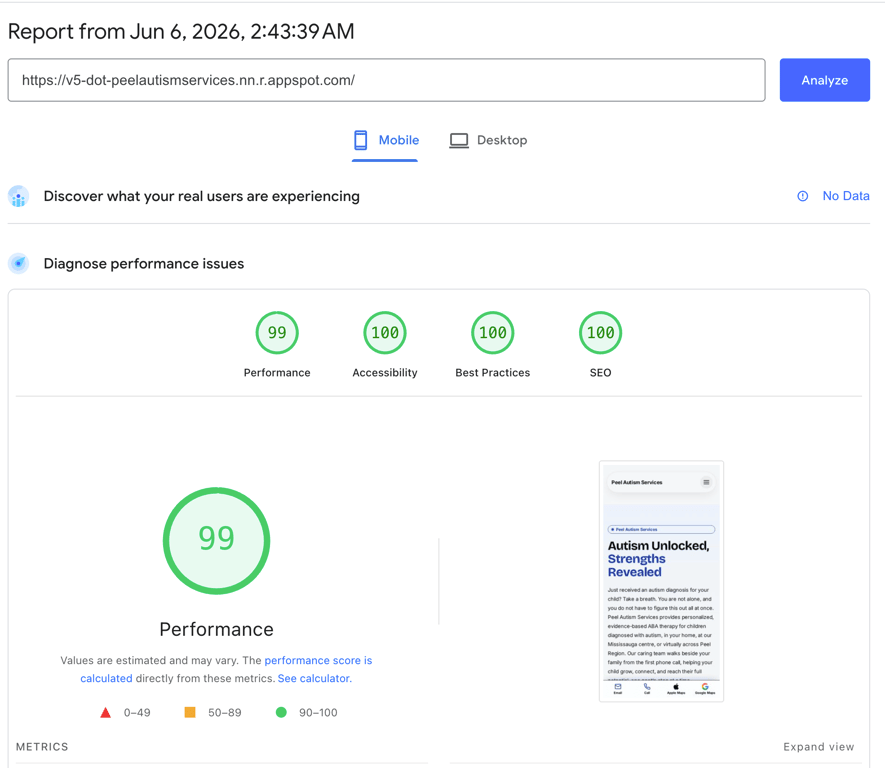The image size is (885, 768).
Task: Click the Email icon in site screenshot
Action: [618, 688]
